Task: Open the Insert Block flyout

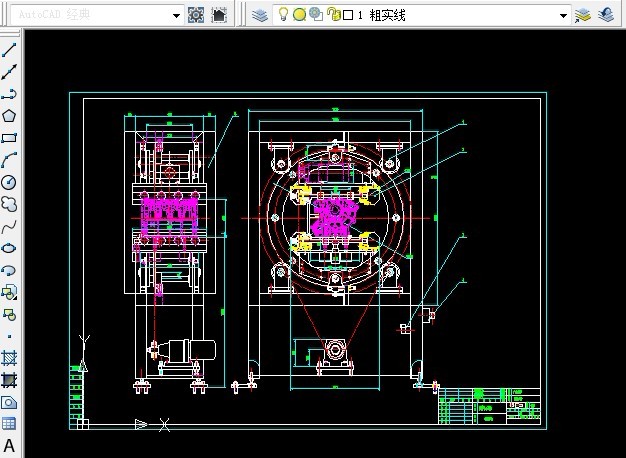Action: pyautogui.click(x=9, y=292)
